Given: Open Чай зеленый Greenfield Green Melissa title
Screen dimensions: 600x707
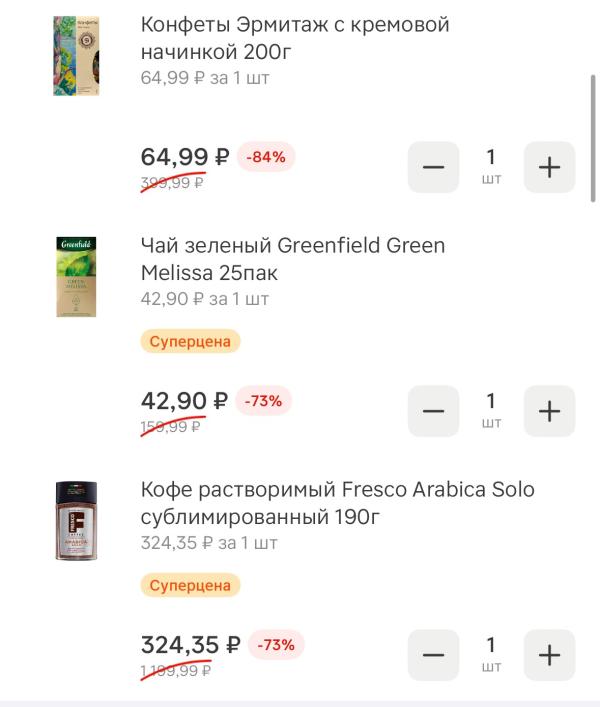Looking at the screenshot, I should tap(293, 259).
